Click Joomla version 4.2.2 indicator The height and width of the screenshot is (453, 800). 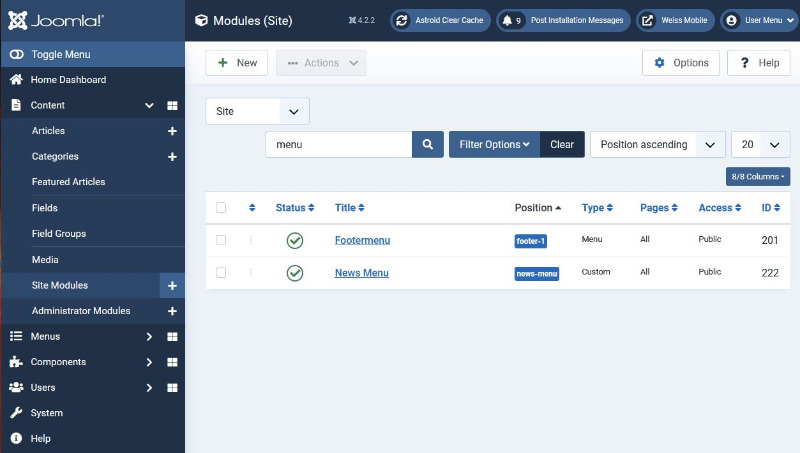pos(362,20)
